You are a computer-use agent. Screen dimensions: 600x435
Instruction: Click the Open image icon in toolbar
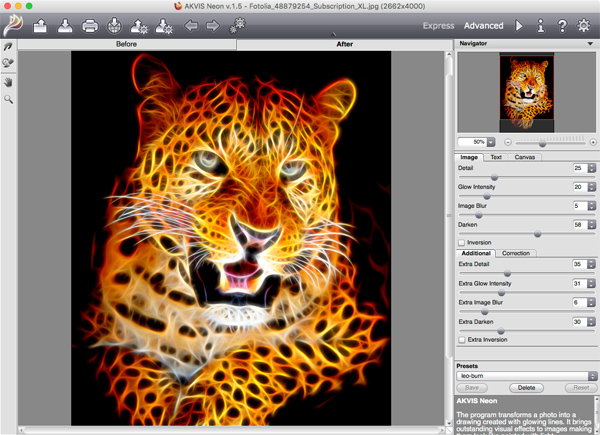pos(41,25)
